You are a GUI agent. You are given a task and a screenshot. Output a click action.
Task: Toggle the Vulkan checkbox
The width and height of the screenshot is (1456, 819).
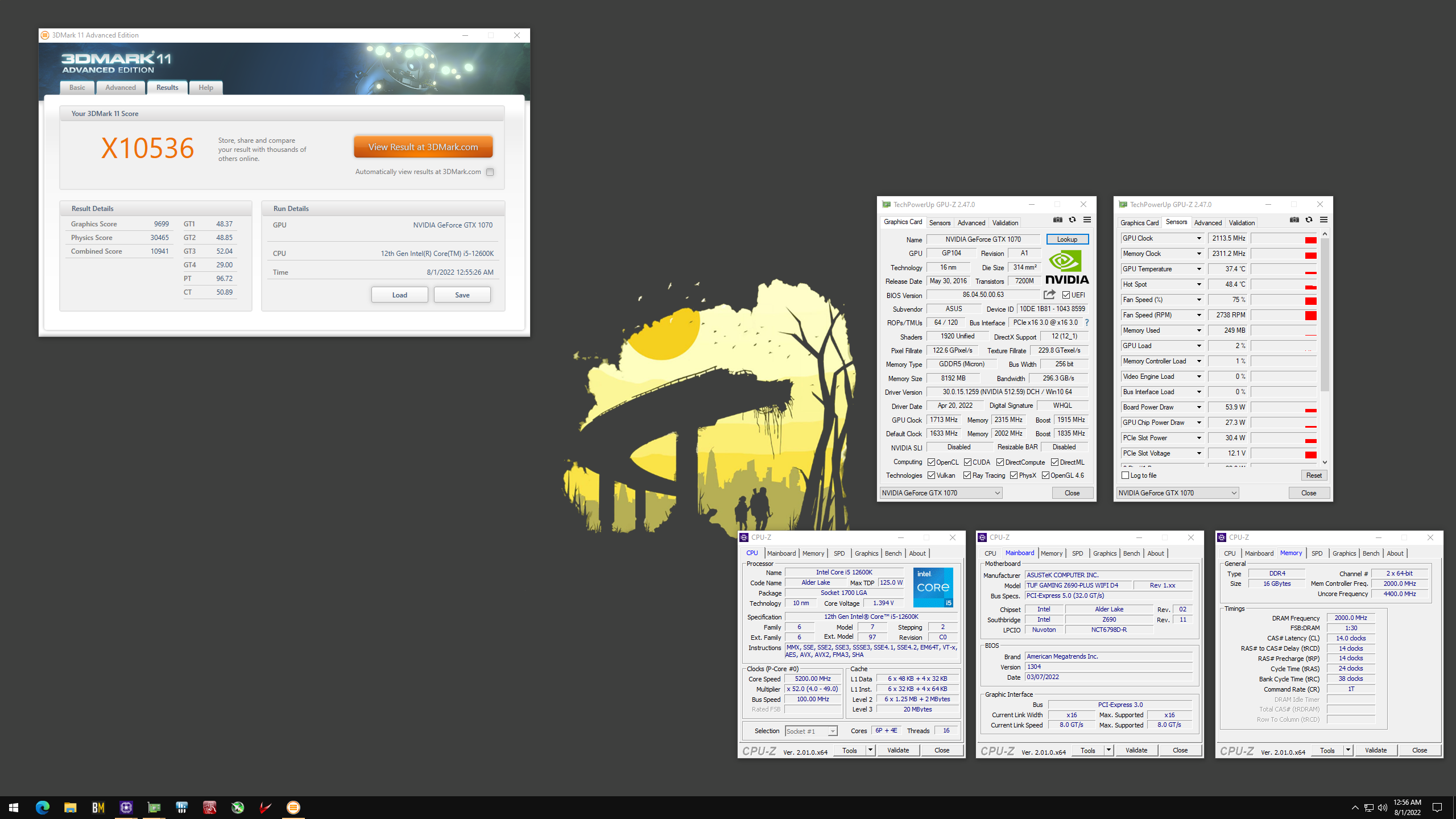931,475
